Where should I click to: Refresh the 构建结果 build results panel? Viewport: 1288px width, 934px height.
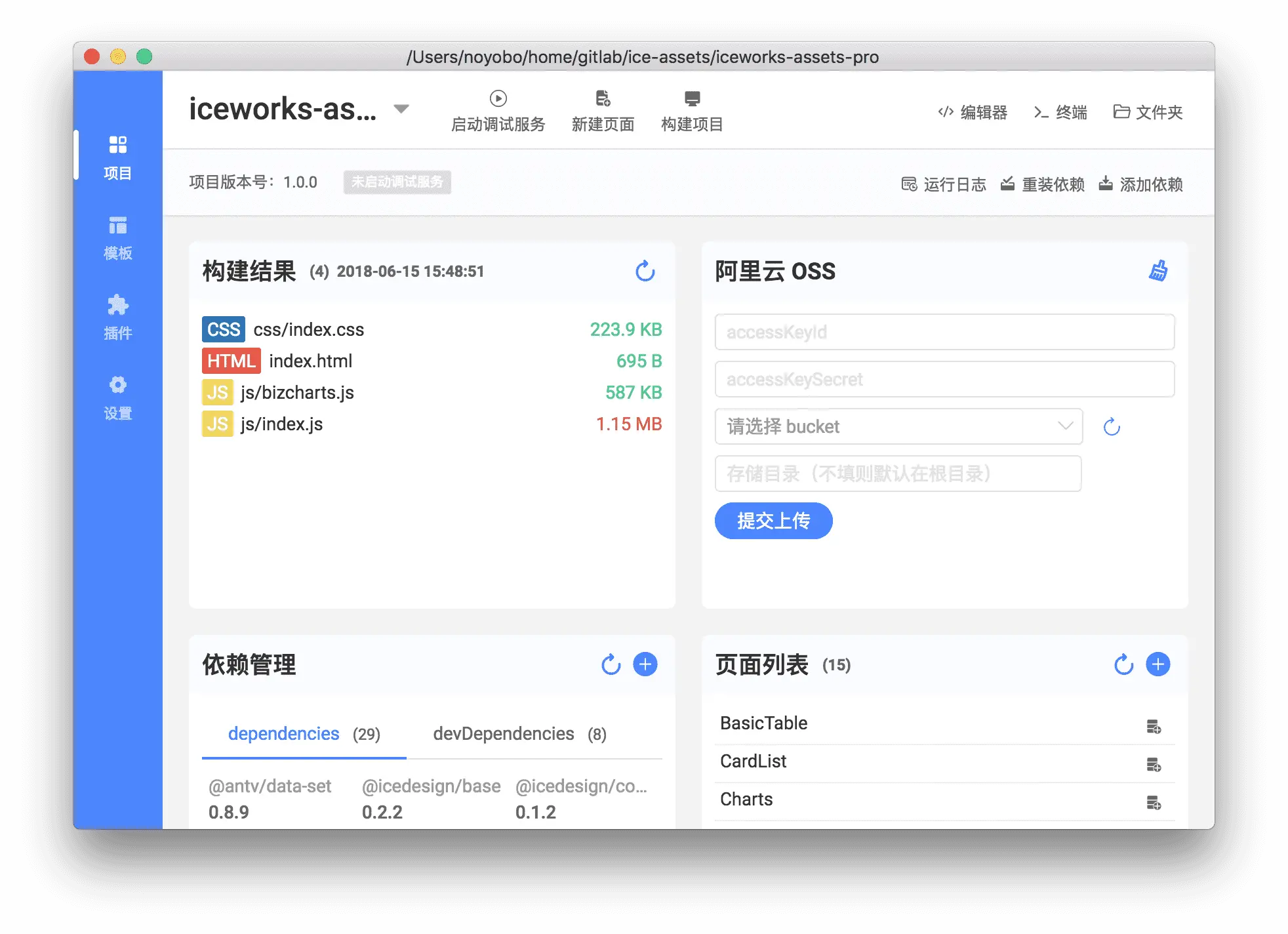point(645,271)
